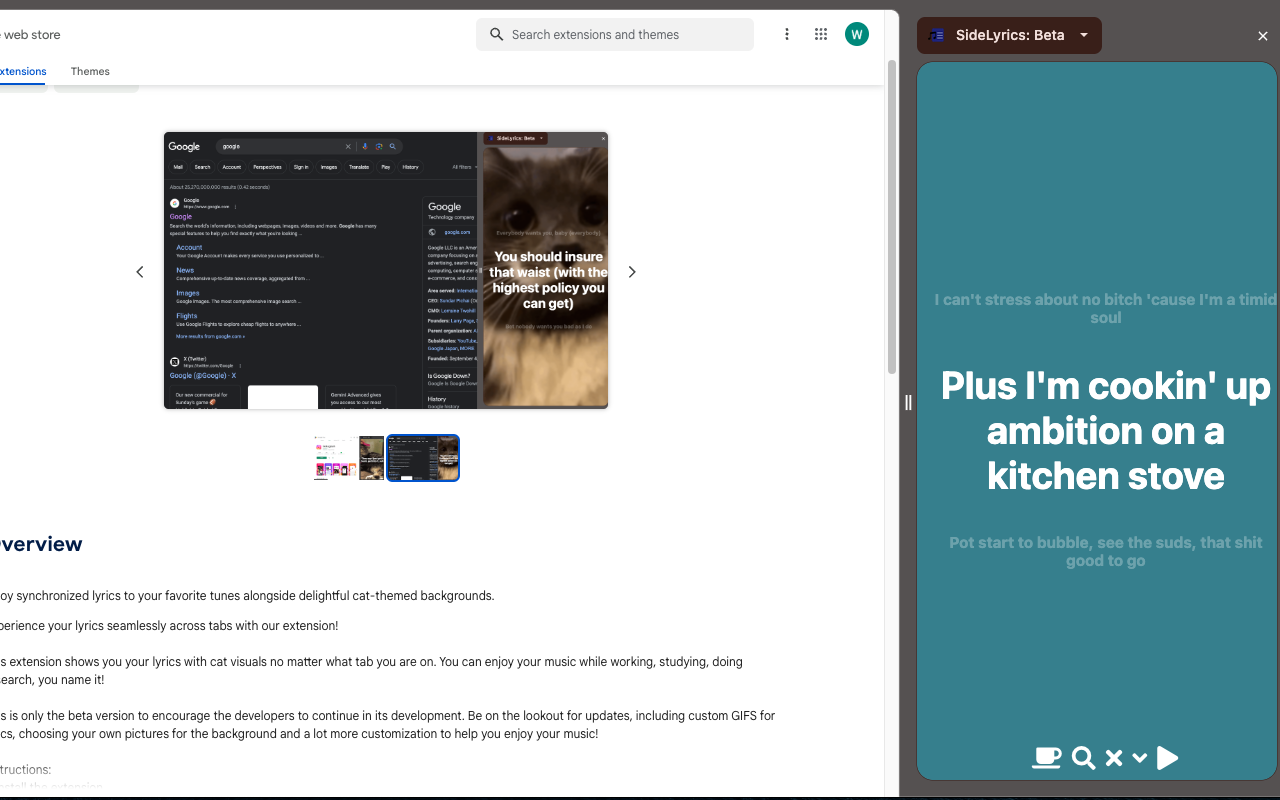1280x800 pixels.
Task: Click the lyric "Plus I'm cookin' up ambition"
Action: click(1106, 430)
